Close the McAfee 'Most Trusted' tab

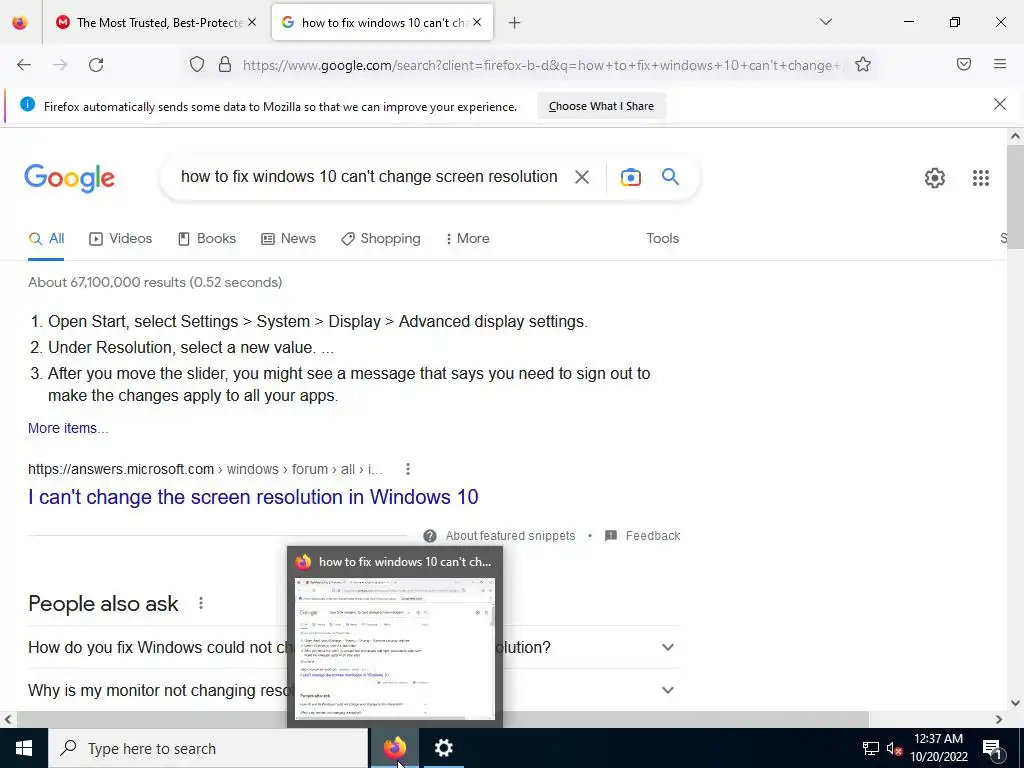(x=252, y=22)
